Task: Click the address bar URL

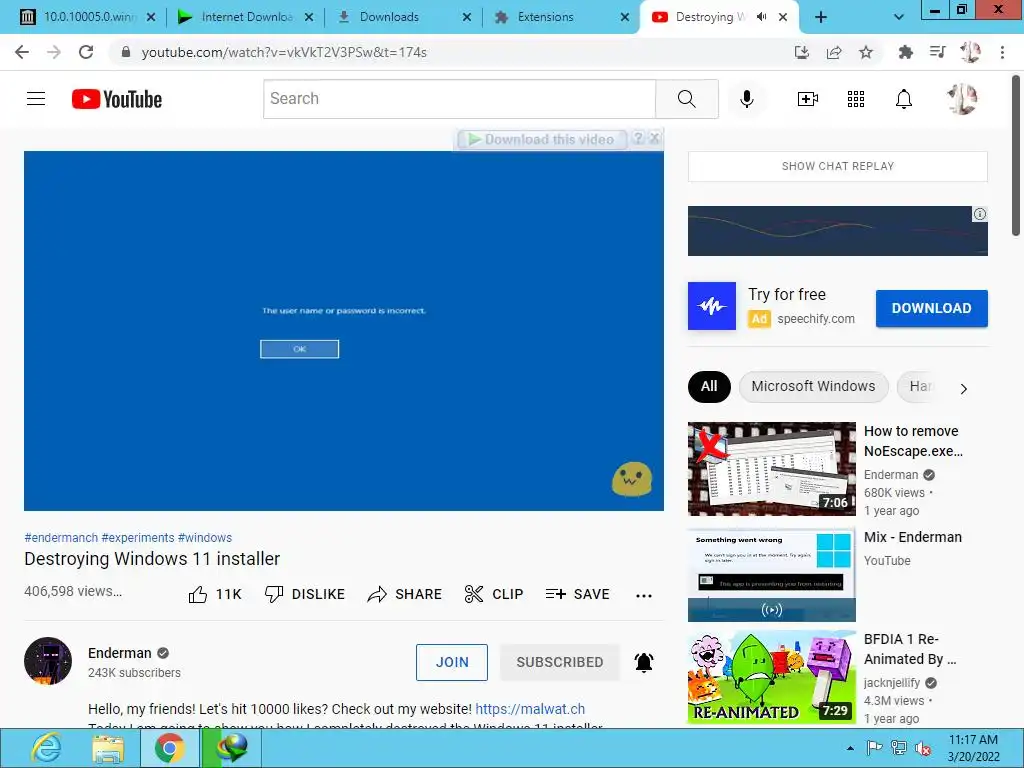Action: pyautogui.click(x=284, y=52)
